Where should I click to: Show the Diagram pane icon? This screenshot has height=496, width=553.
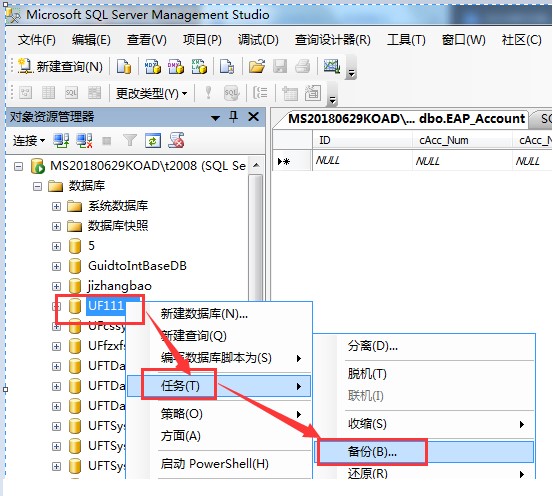point(25,93)
